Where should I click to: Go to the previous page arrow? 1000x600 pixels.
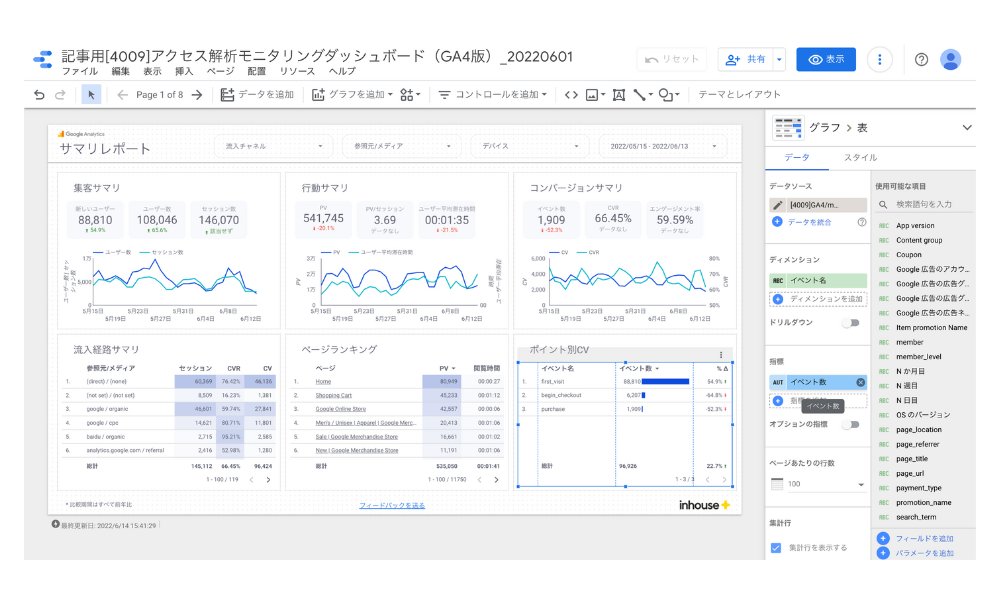coord(122,94)
